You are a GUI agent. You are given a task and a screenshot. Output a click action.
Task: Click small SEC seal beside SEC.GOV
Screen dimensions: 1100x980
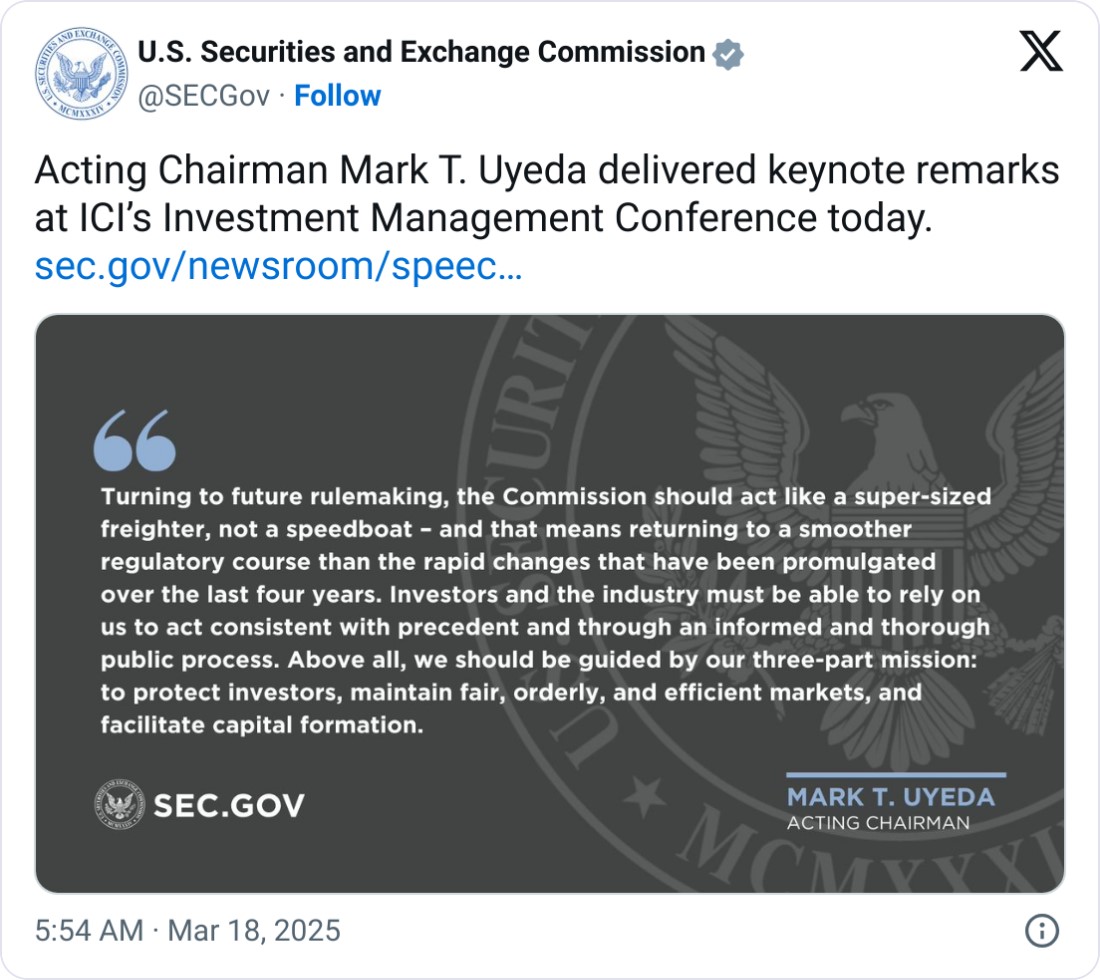point(119,805)
